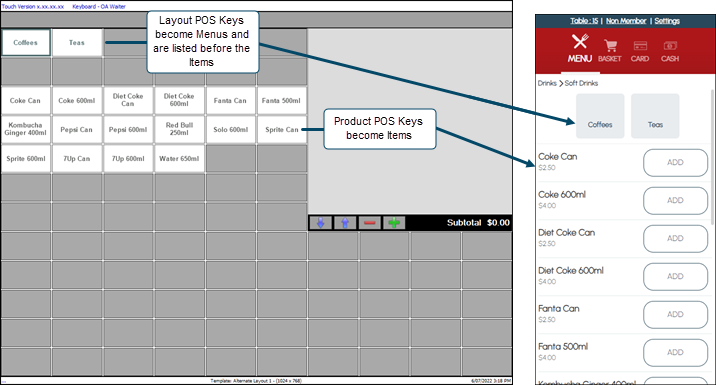Viewport: 716px width, 385px height.
Task: Click the red minus icon
Action: [x=370, y=223]
